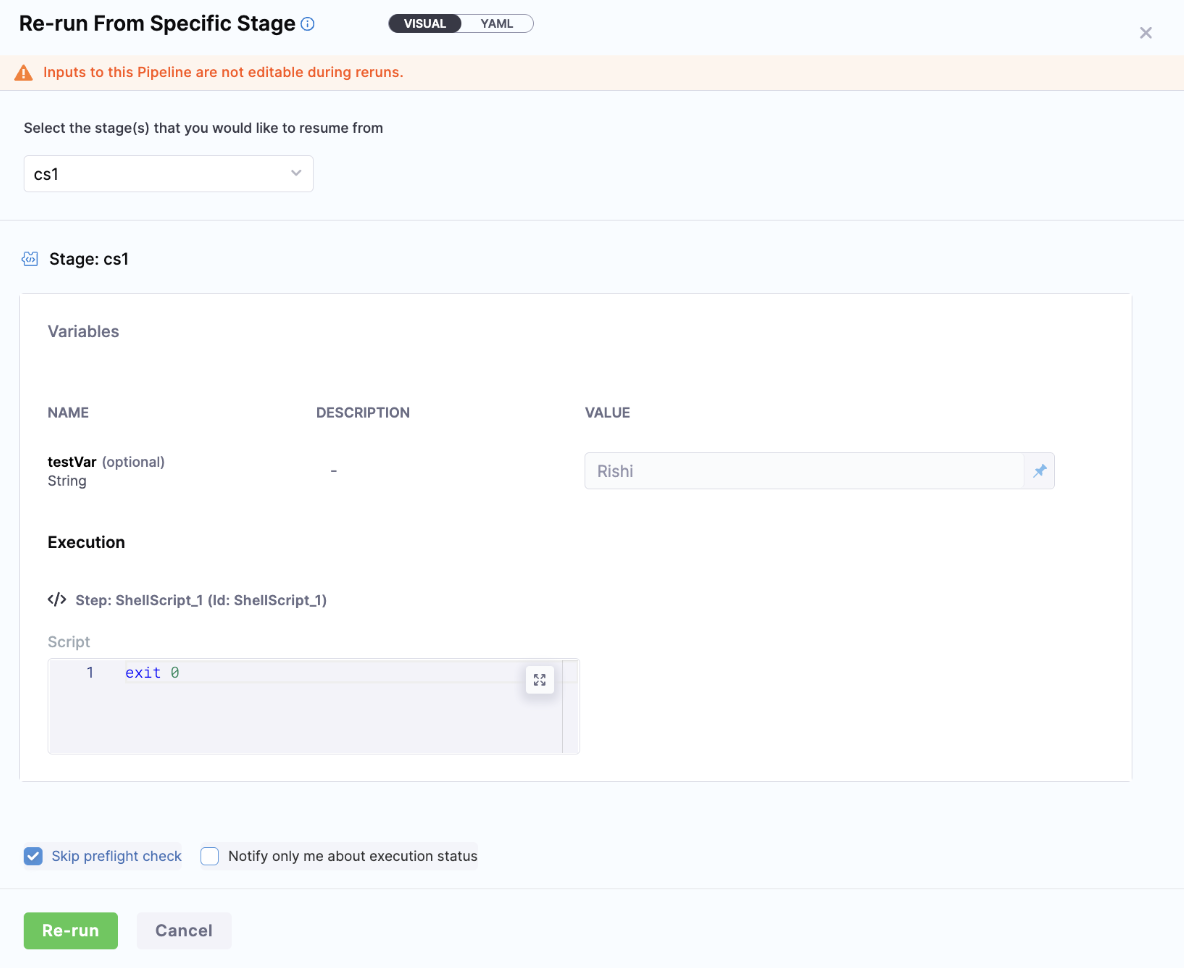Click the info icon beside the Re-run title
The height and width of the screenshot is (968, 1184).
tap(308, 24)
